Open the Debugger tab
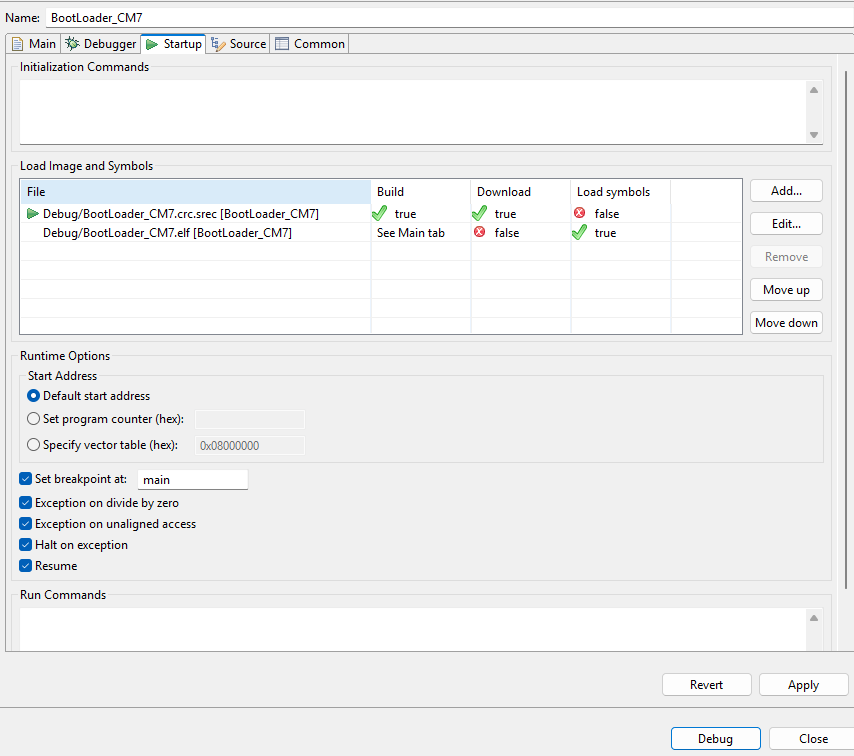This screenshot has width=854, height=756. [x=101, y=44]
